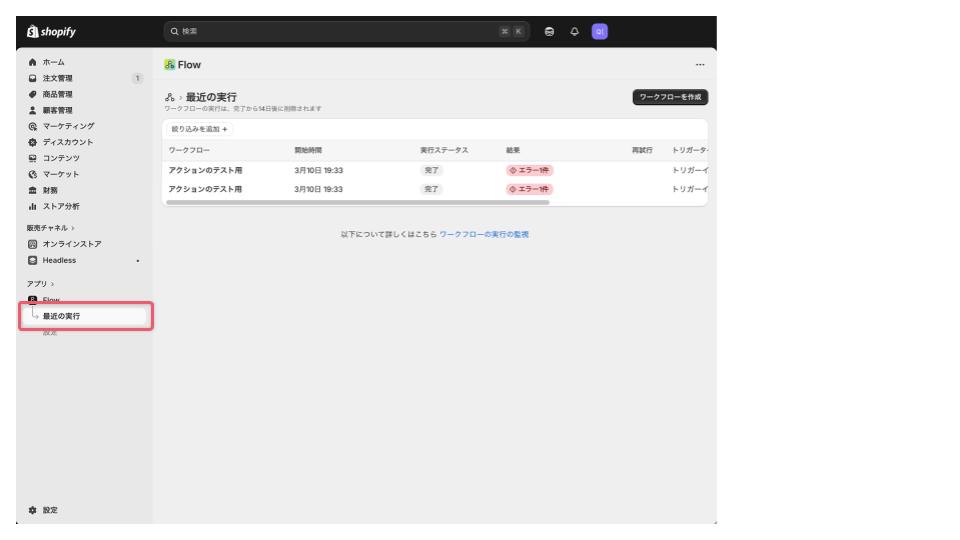Click second row's 完了 status badge
Screen dimensions: 960x540
click(x=432, y=189)
